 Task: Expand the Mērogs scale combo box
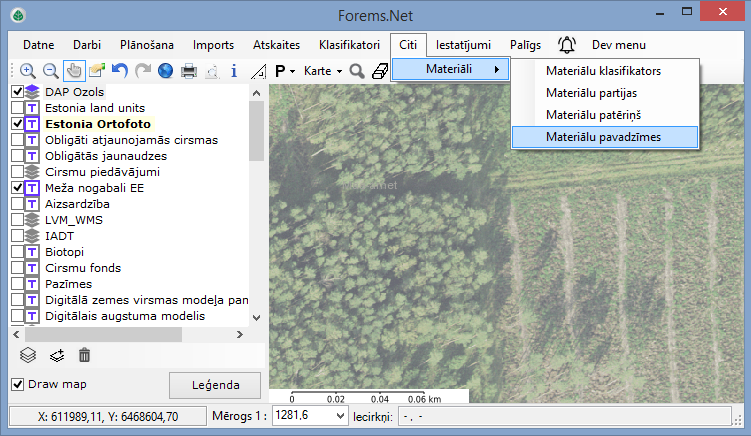pyautogui.click(x=339, y=415)
